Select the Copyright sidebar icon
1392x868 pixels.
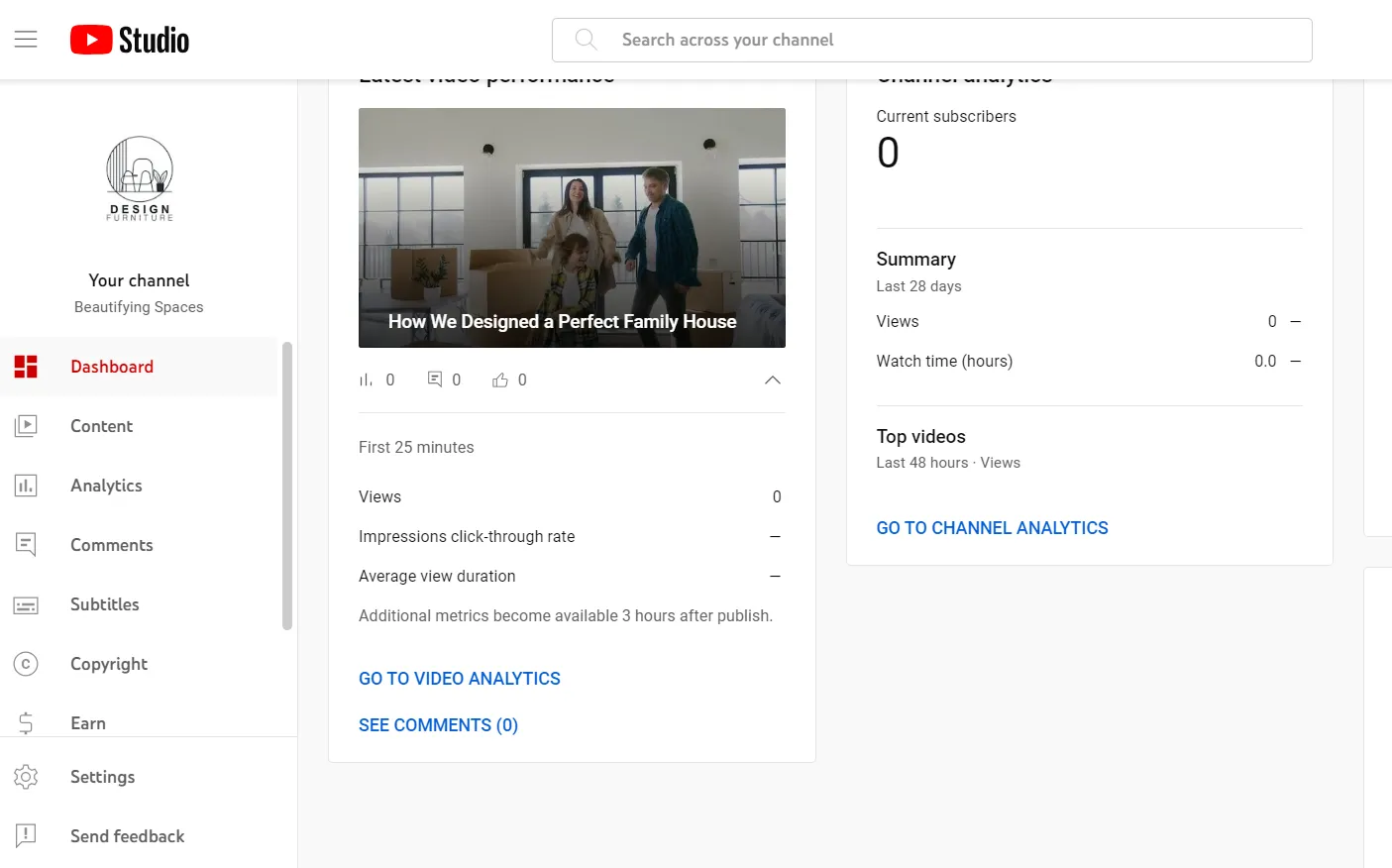pyautogui.click(x=26, y=663)
